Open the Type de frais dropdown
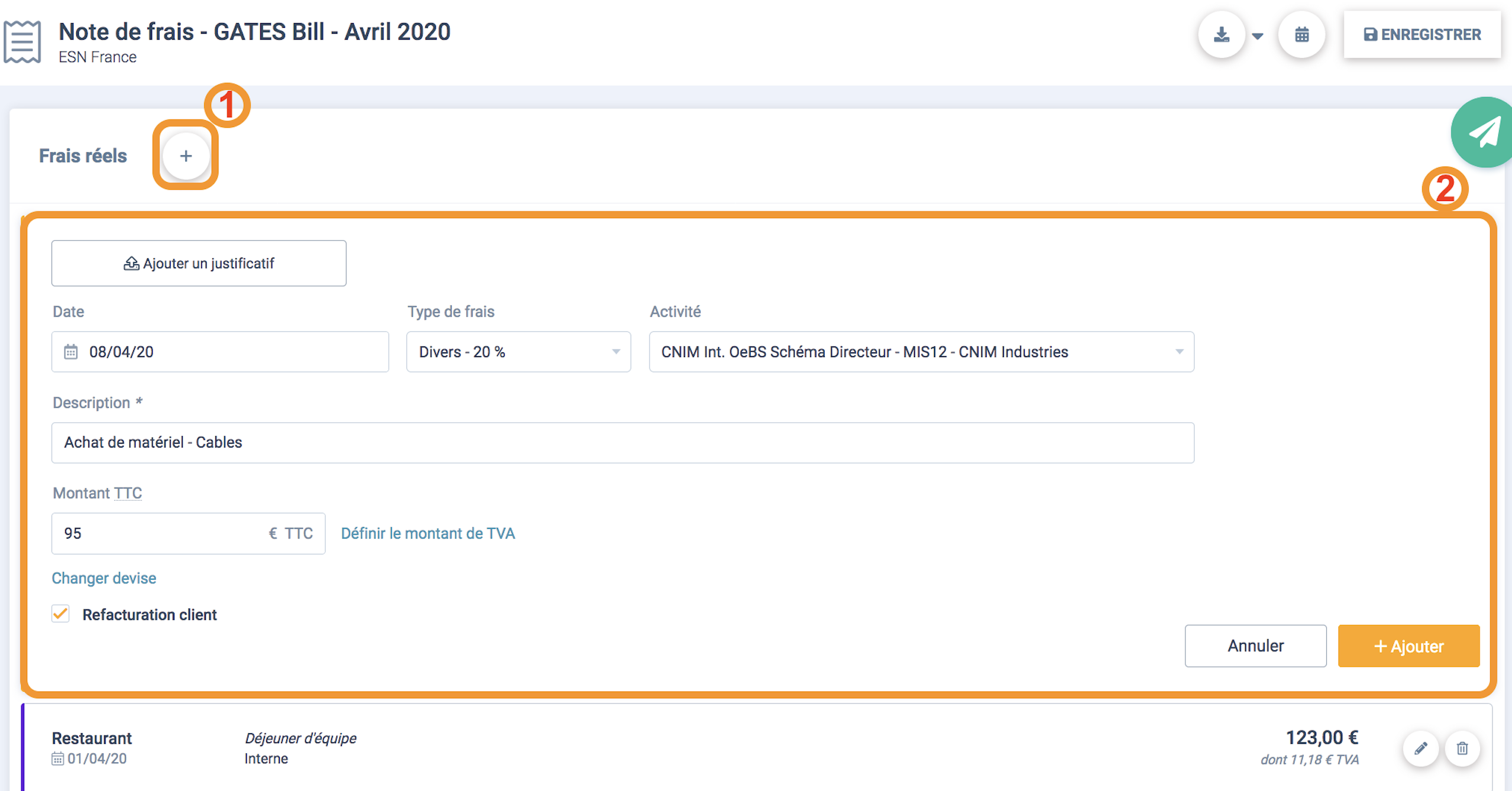The image size is (1512, 791). [518, 352]
